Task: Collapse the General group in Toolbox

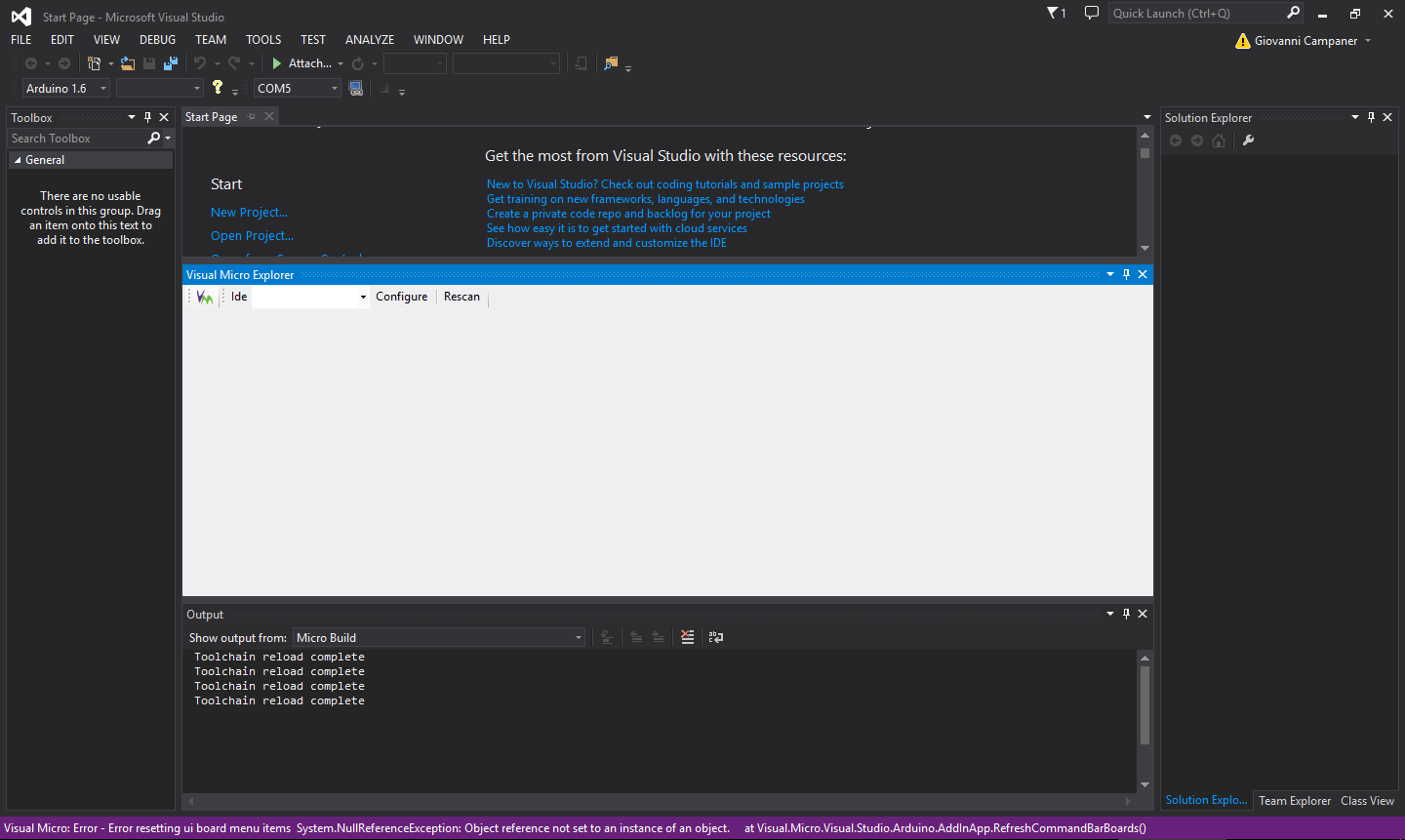Action: pyautogui.click(x=18, y=160)
